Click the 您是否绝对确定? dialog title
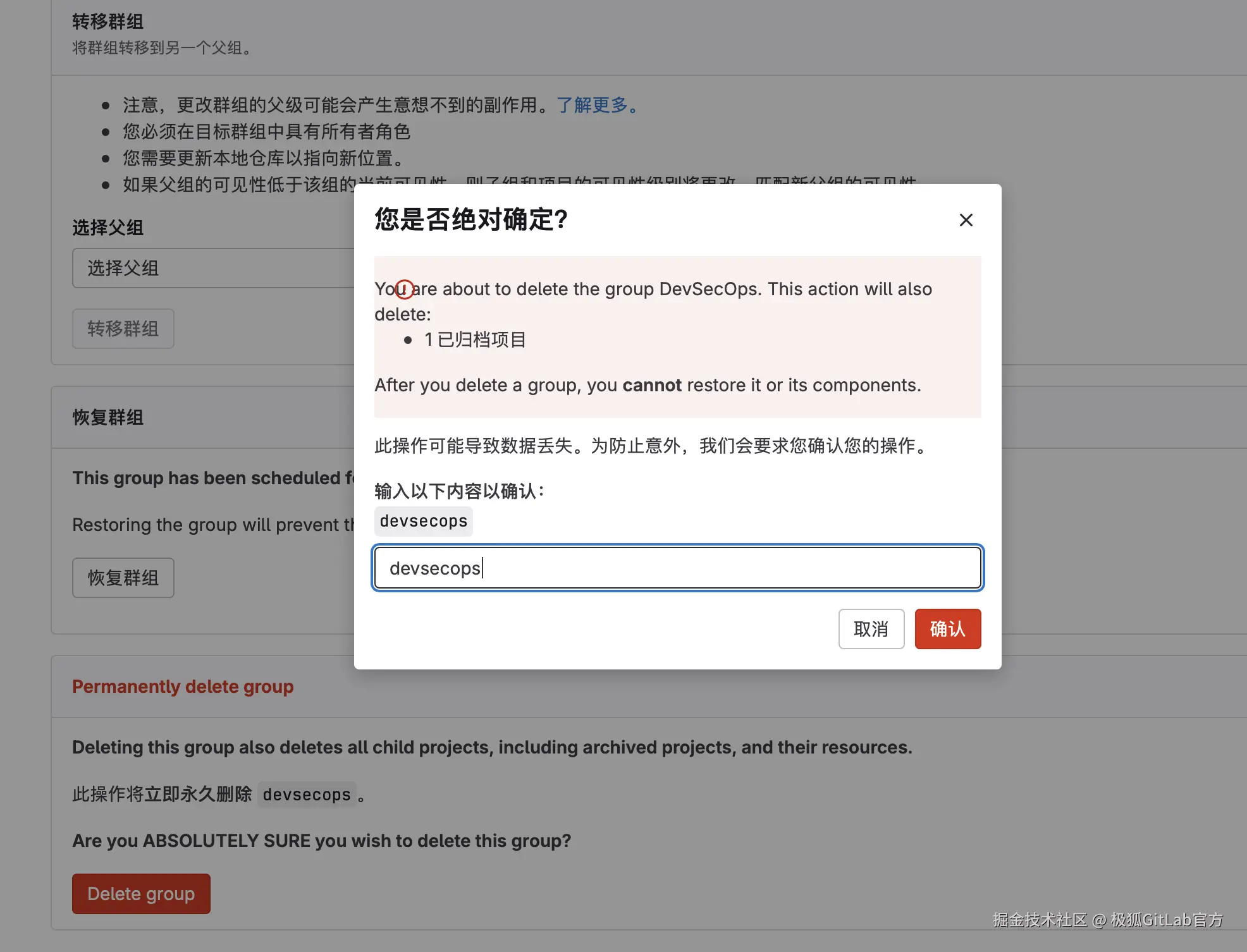The height and width of the screenshot is (952, 1247). tap(471, 219)
